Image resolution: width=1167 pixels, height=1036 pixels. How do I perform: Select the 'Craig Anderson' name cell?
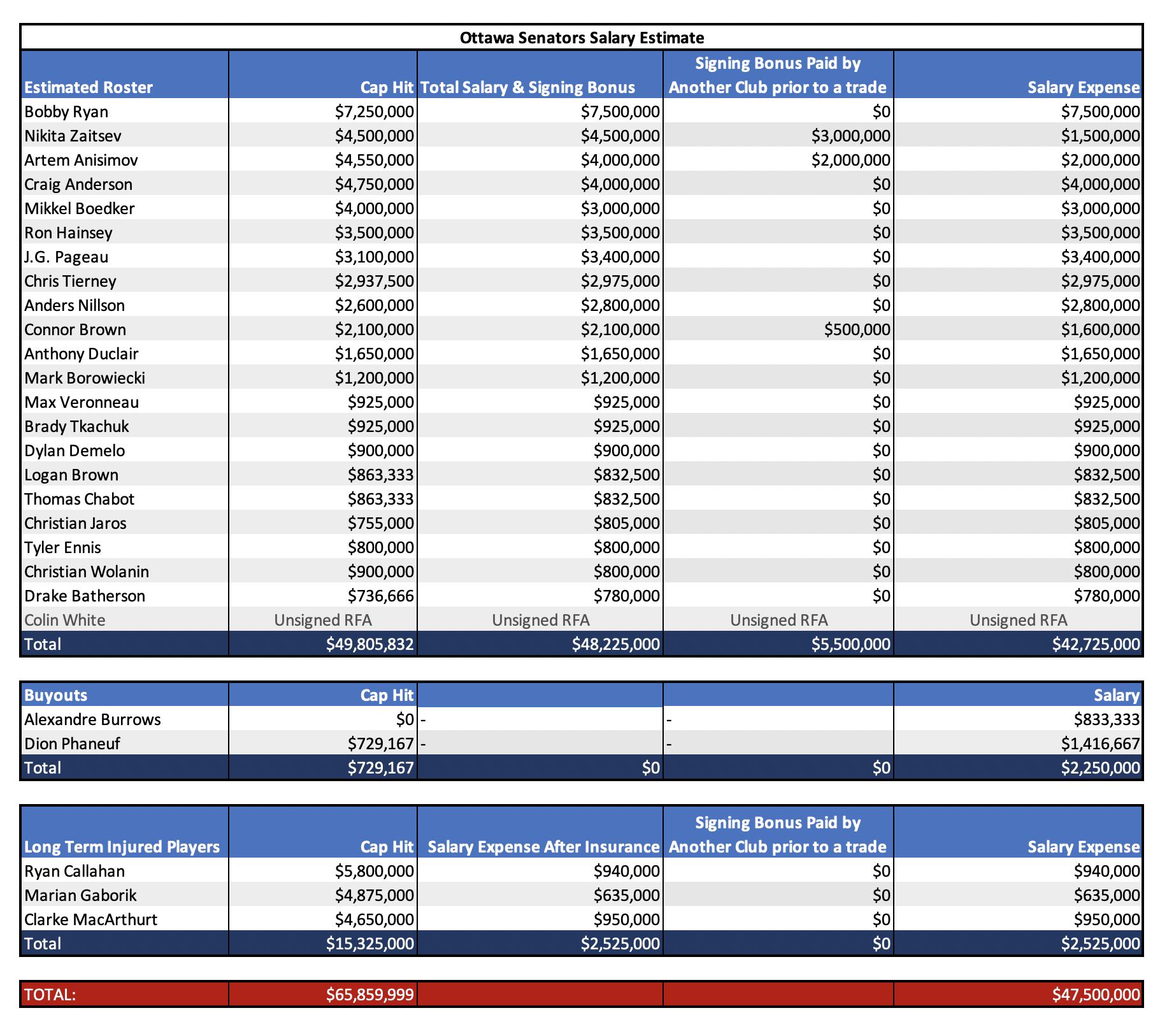click(x=125, y=184)
